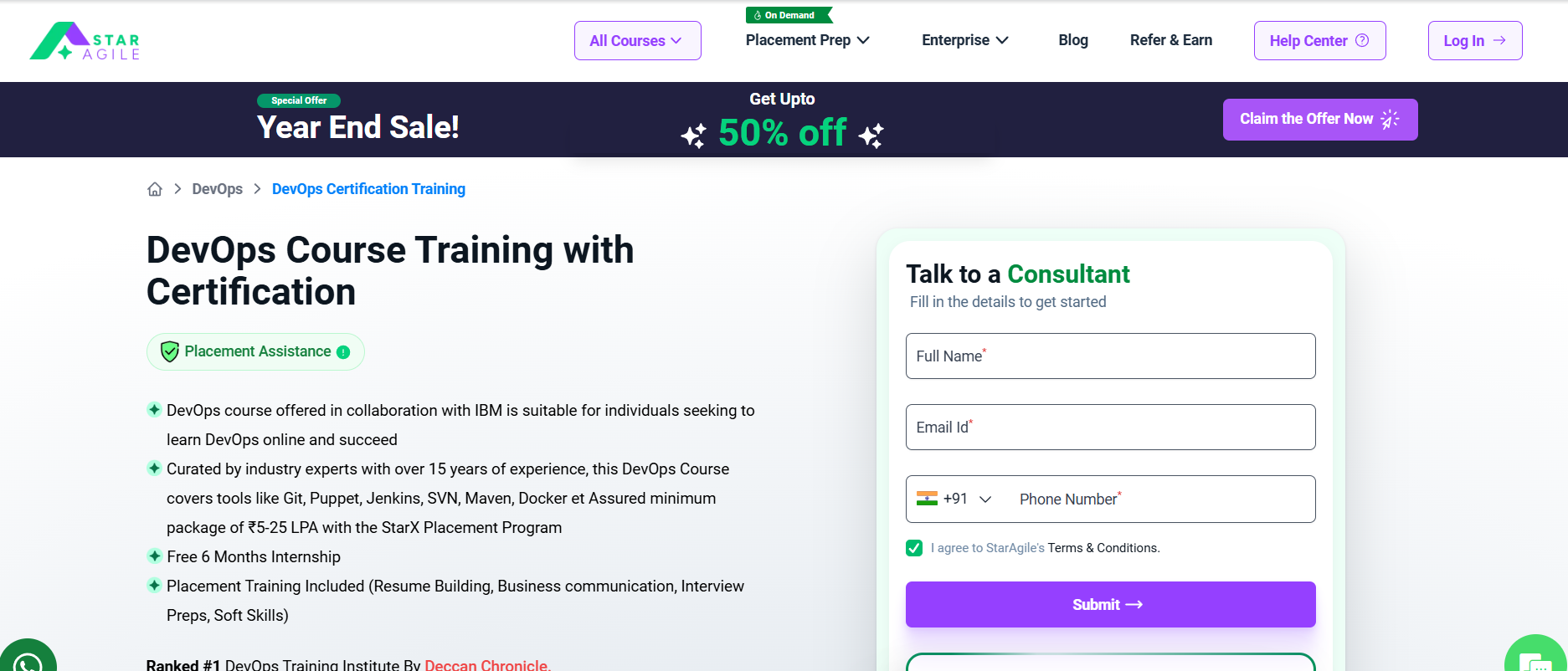Uncheck the Terms & Conditions agreement checkbox
Viewport: 1568px width, 671px height.
[914, 548]
